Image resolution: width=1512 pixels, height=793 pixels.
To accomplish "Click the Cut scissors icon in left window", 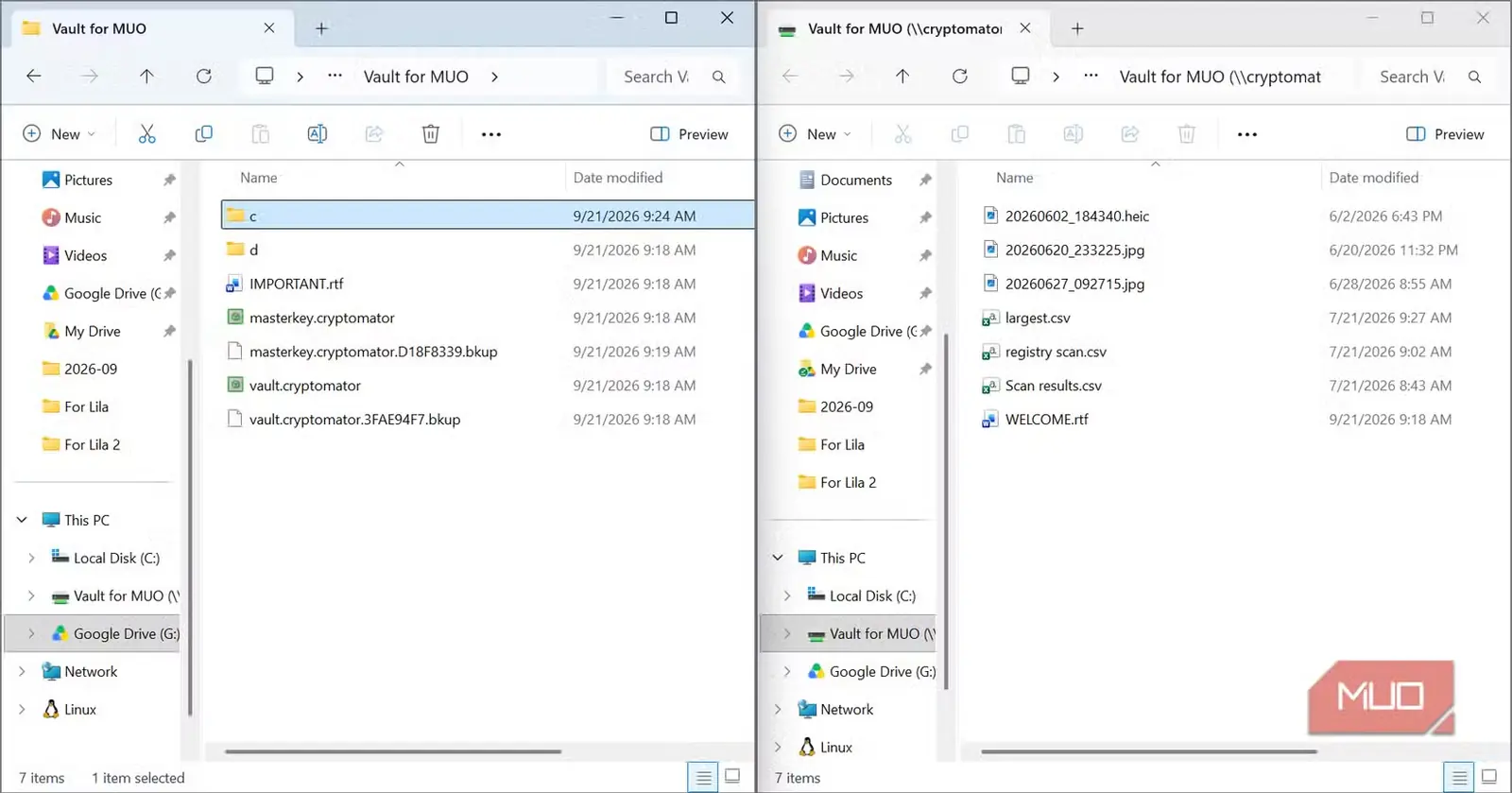I will tap(146, 134).
